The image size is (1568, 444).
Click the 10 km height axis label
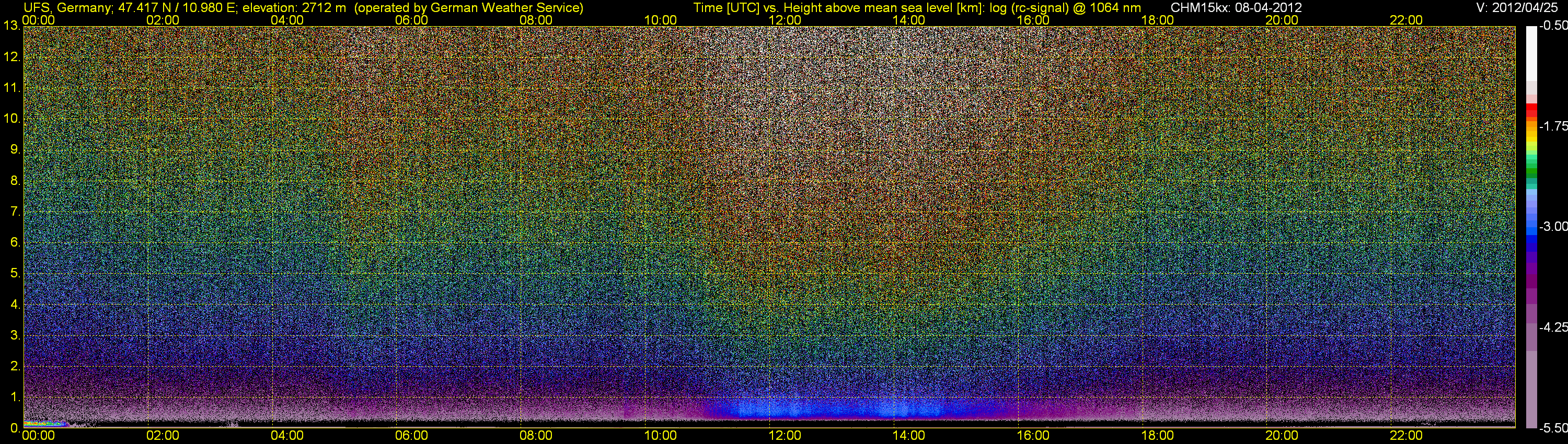tap(11, 119)
